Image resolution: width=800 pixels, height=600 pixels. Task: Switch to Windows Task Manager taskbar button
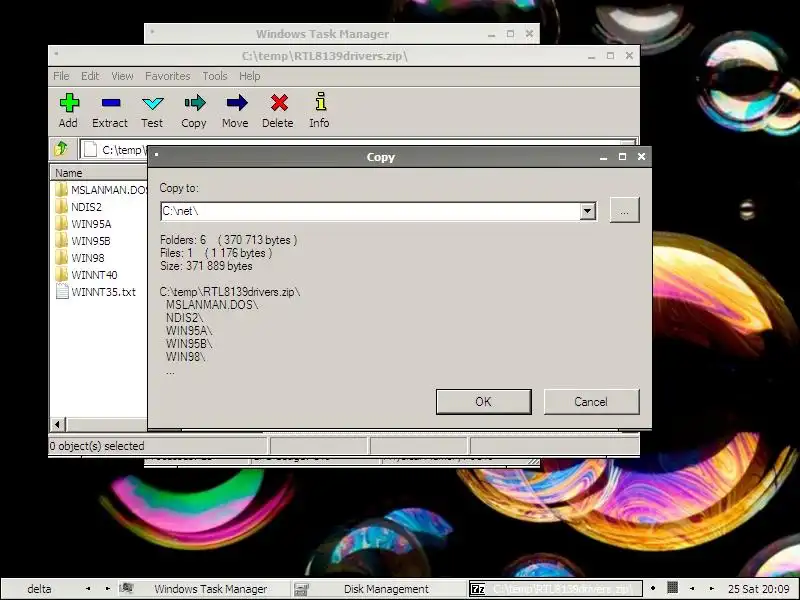[204, 589]
